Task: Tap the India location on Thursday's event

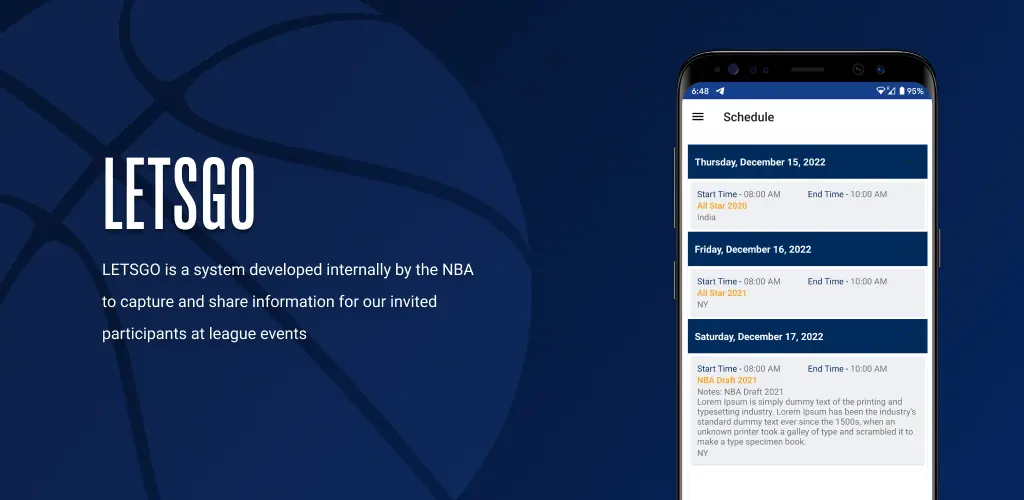Action: [706, 217]
